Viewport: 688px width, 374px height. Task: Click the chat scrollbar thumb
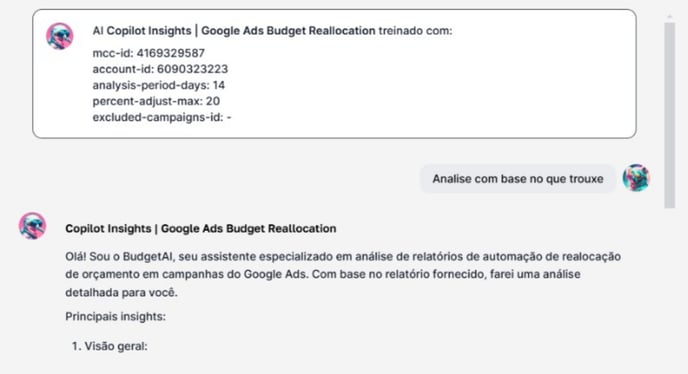tap(670, 115)
